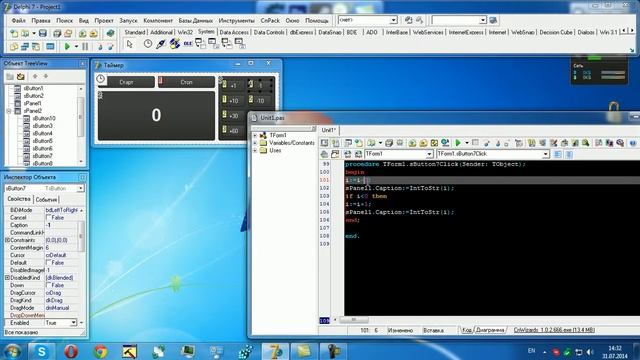Screen dimensions: 640x360
Task: Select sButton7 in the Object TreeView
Action: 42,156
